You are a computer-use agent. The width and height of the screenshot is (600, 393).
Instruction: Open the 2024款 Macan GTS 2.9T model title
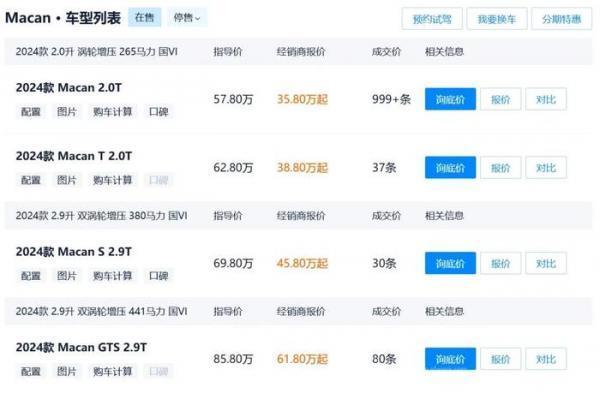tap(81, 347)
